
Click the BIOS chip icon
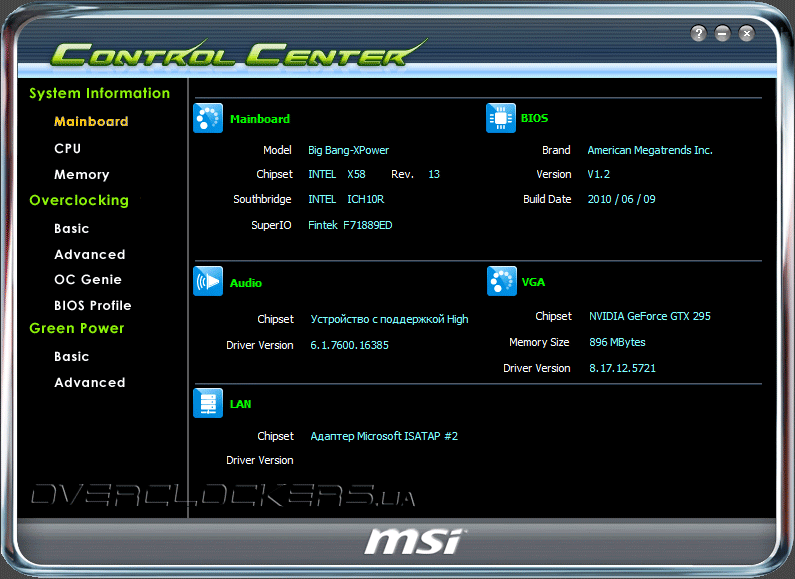[501, 118]
